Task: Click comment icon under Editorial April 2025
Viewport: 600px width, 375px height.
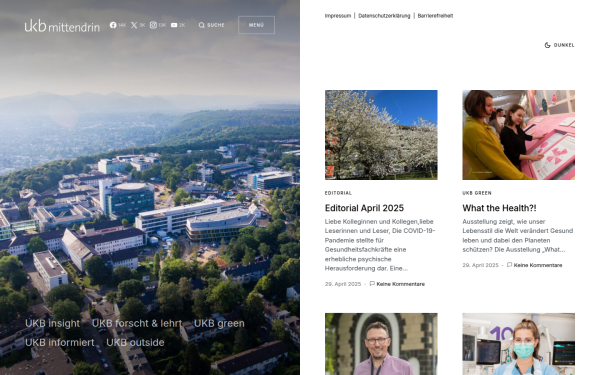Action: pos(372,284)
